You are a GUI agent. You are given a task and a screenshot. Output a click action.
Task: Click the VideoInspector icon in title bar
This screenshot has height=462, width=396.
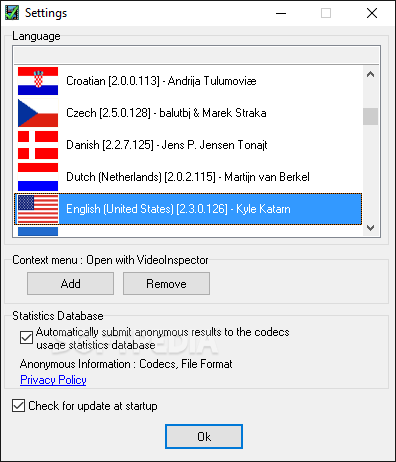tap(12, 13)
